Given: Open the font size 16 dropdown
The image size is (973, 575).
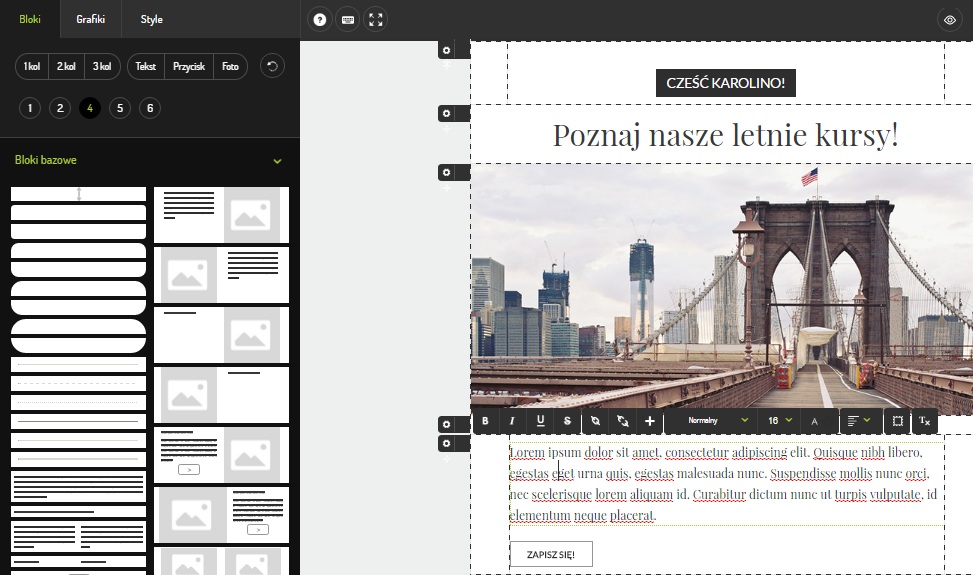Looking at the screenshot, I should (779, 421).
